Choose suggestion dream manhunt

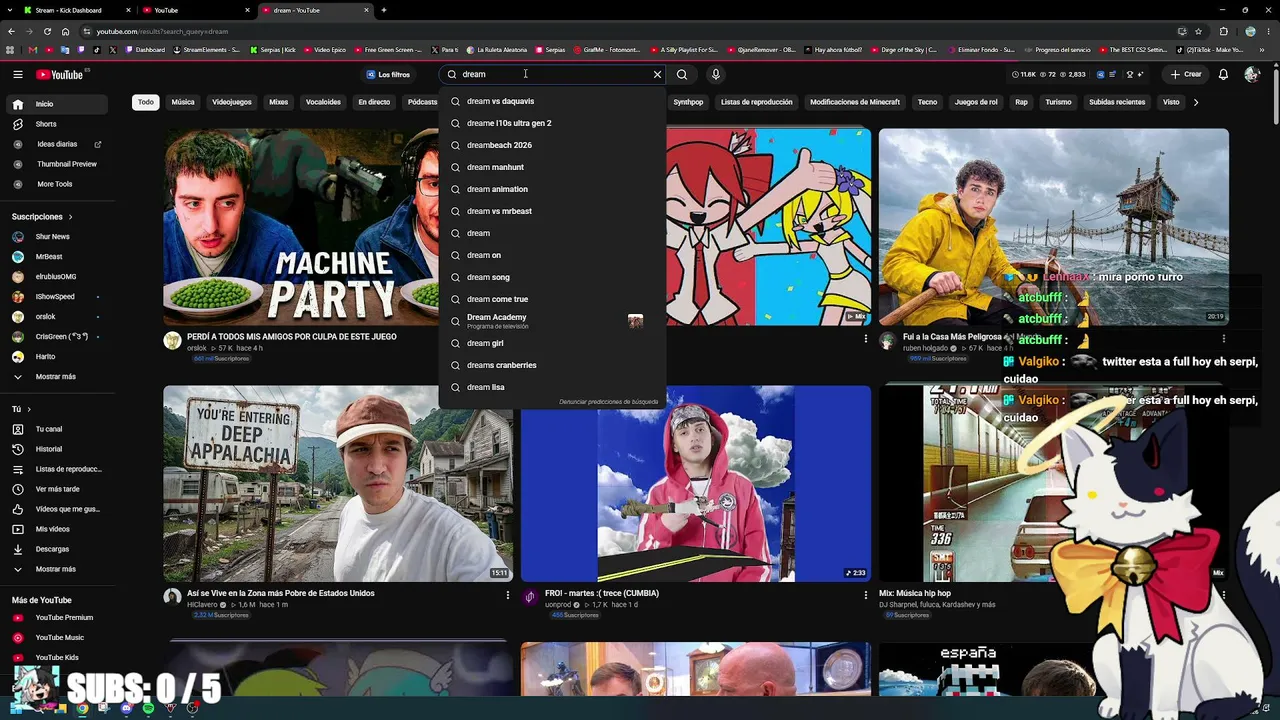point(552,167)
